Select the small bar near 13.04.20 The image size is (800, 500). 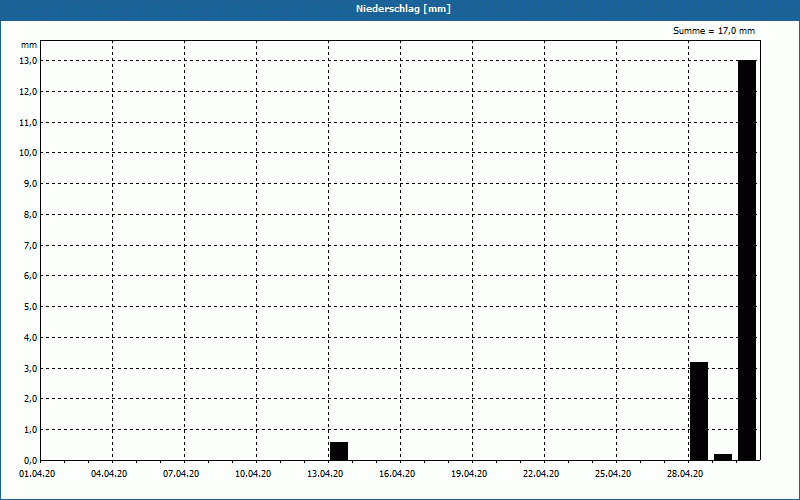(x=339, y=451)
